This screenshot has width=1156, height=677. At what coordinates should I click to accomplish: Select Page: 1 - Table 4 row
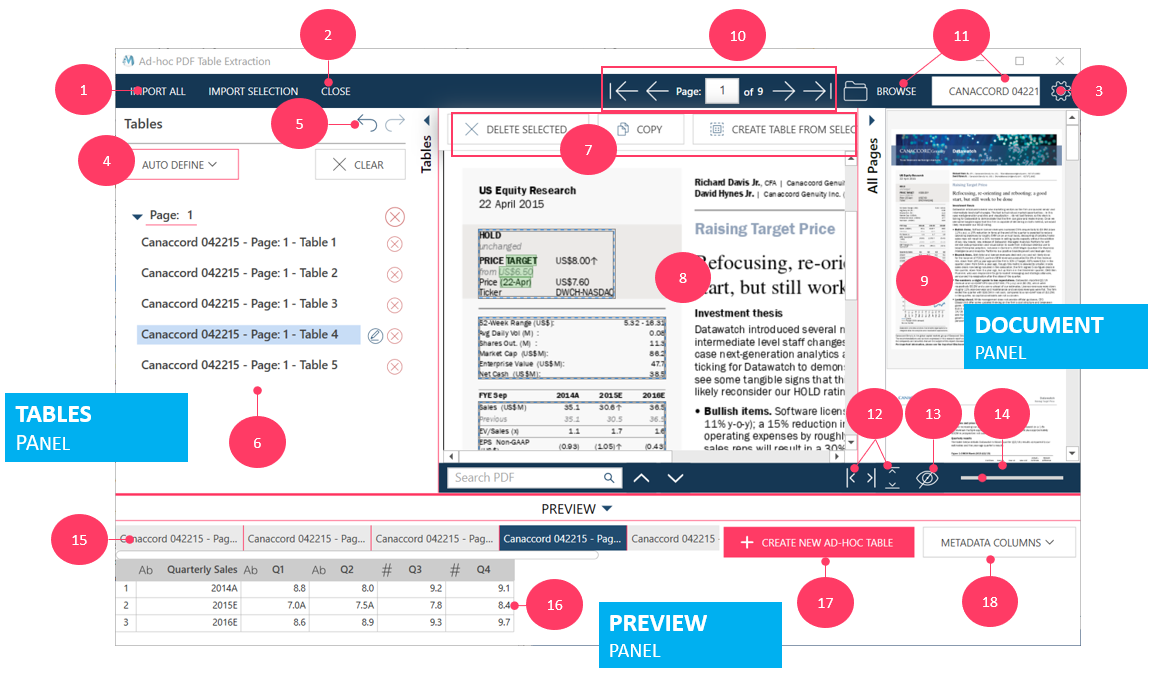click(248, 335)
